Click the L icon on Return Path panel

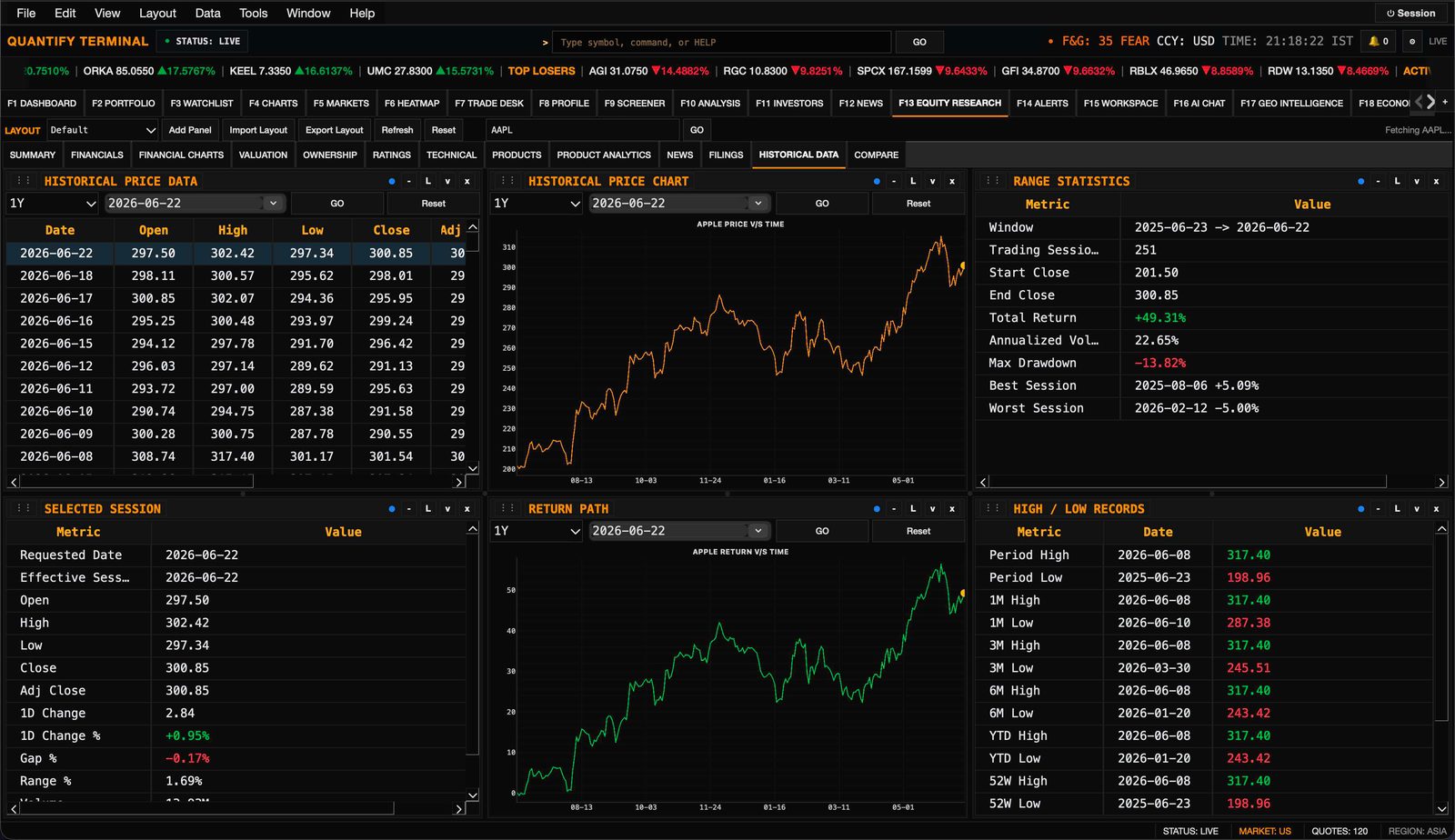click(913, 508)
